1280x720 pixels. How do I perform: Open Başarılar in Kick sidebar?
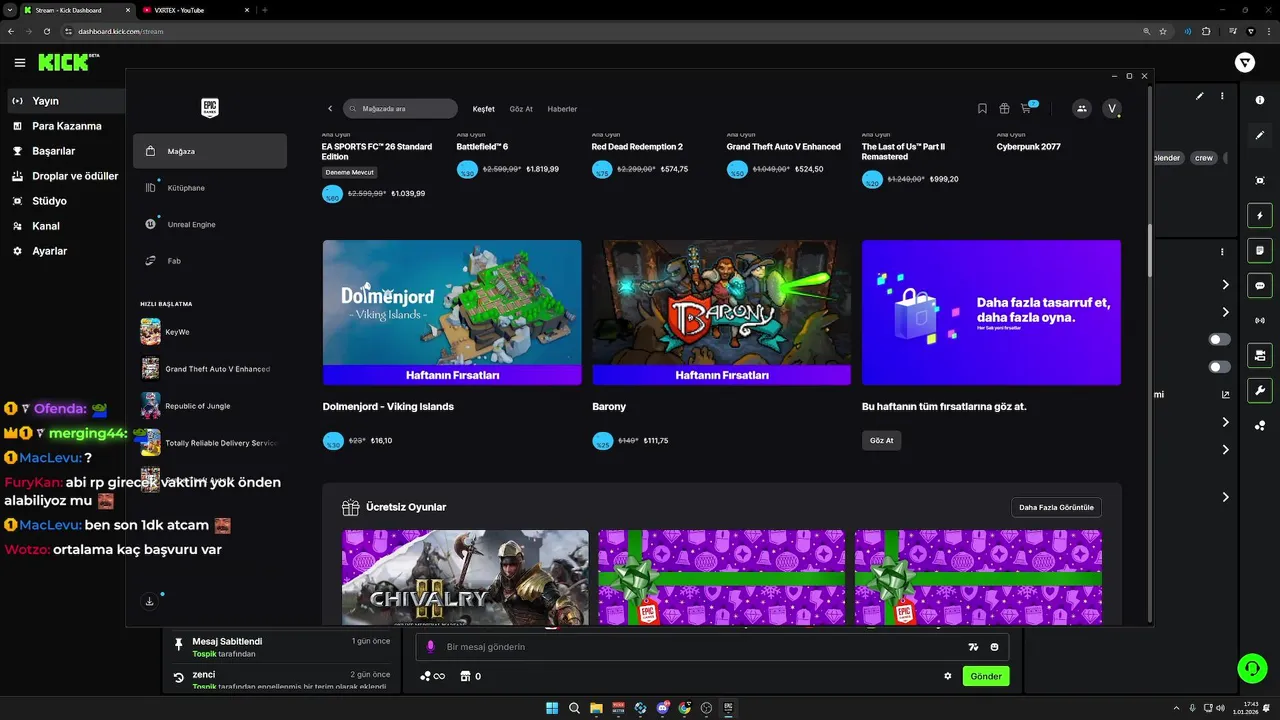[x=64, y=151]
